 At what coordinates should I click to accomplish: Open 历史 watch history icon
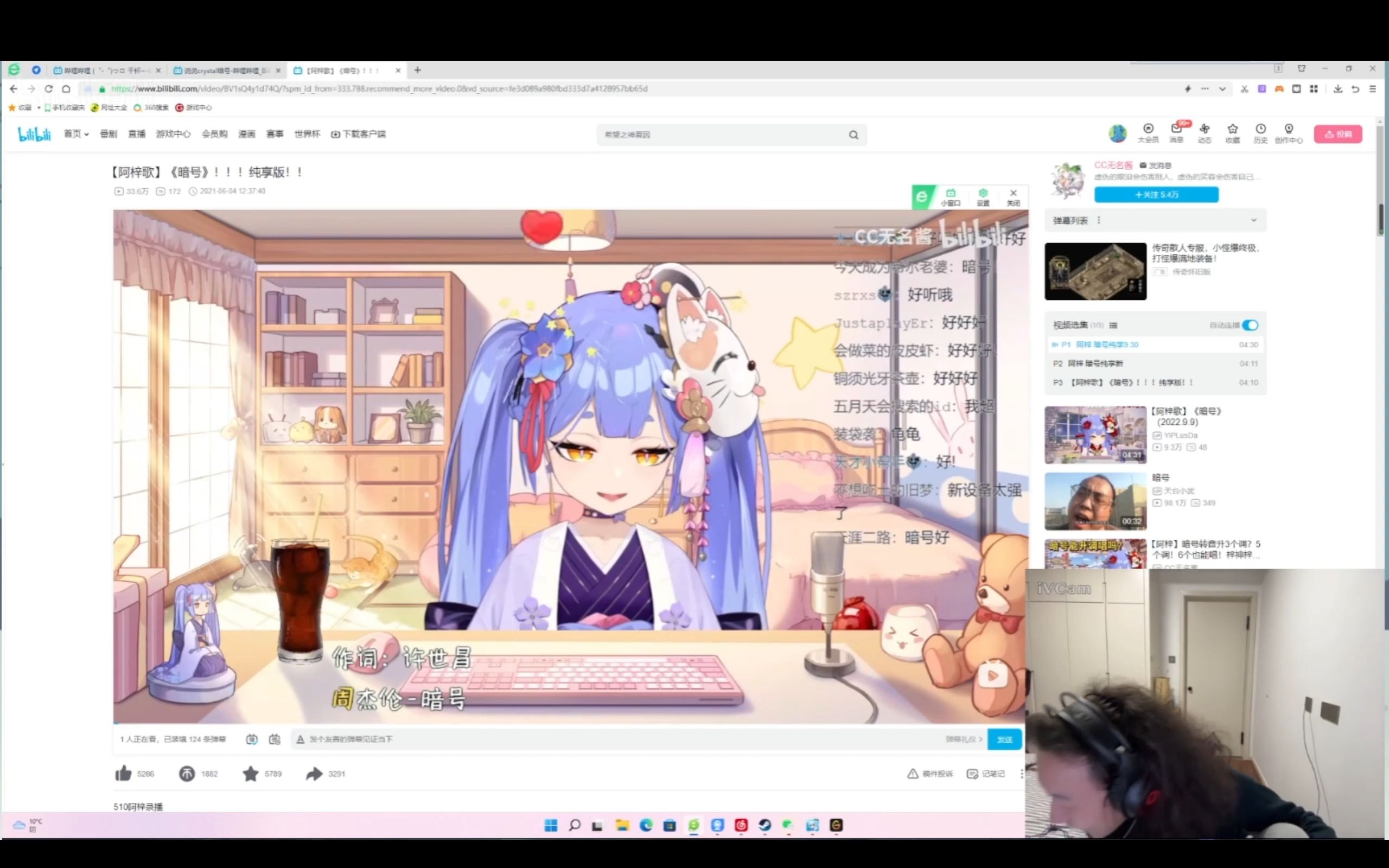[x=1260, y=133]
